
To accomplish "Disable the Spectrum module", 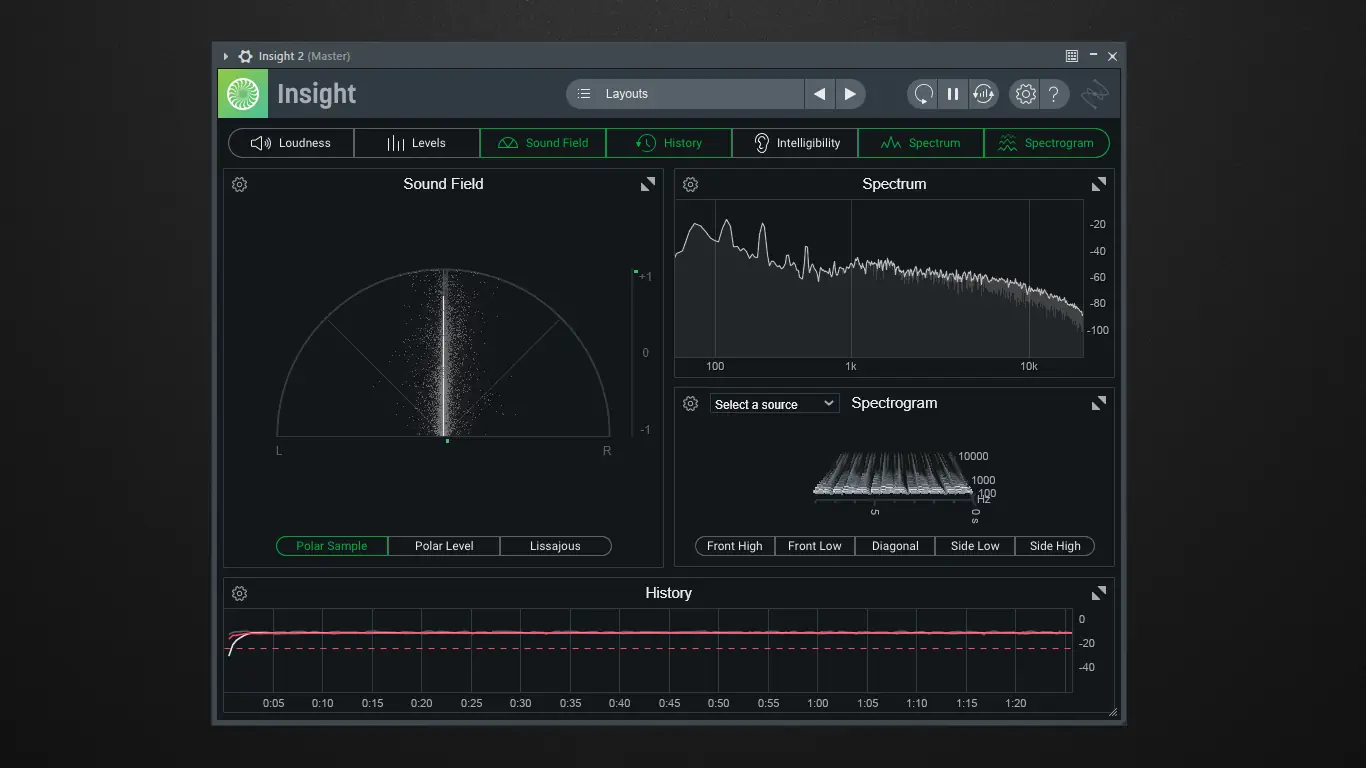I will [x=921, y=143].
